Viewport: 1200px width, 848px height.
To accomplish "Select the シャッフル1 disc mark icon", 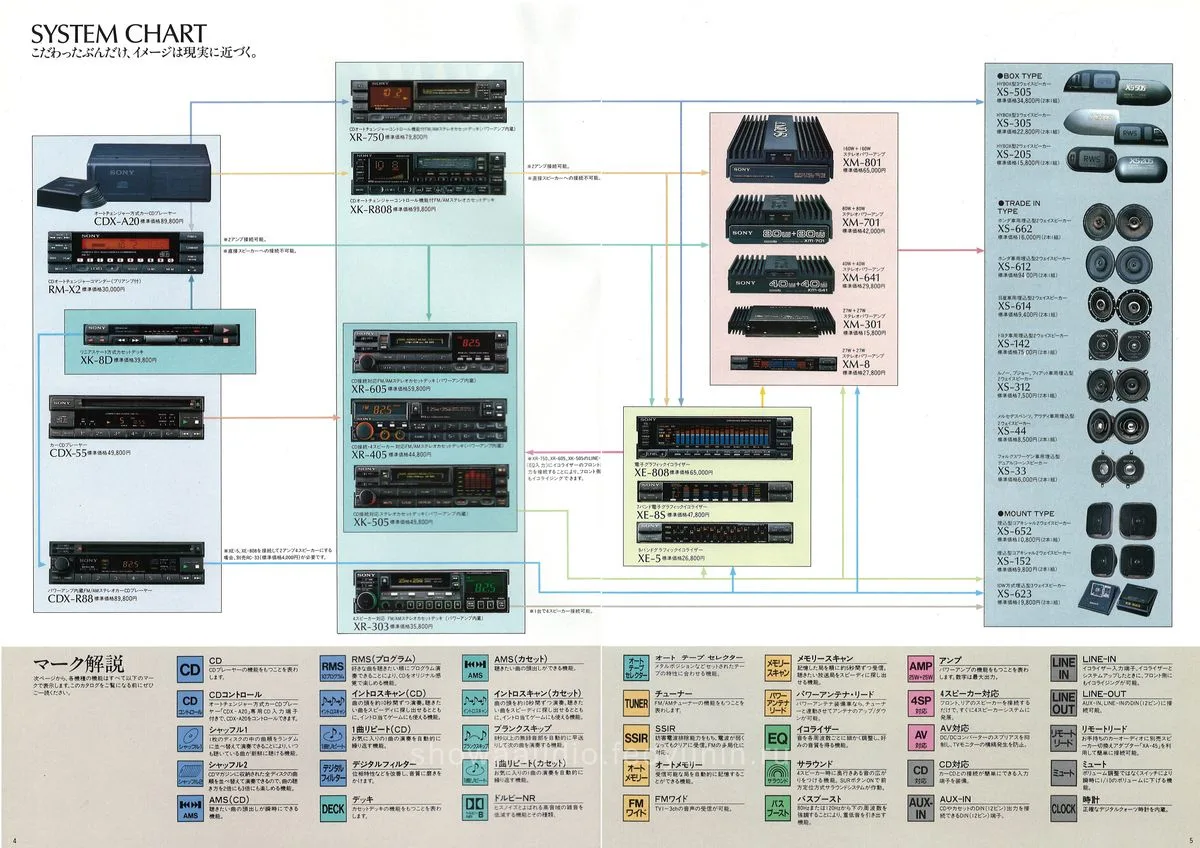I will coord(190,740).
